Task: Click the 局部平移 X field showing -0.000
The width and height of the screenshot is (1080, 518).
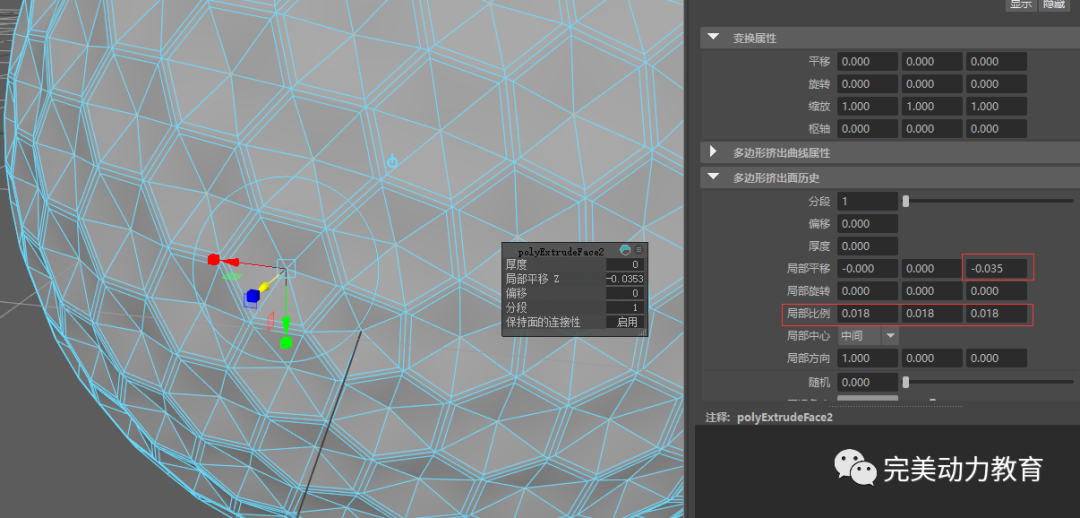Action: point(868,269)
